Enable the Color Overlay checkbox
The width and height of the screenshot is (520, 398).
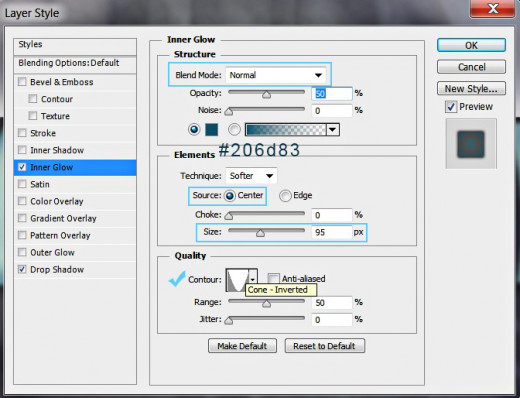[x=22, y=201]
